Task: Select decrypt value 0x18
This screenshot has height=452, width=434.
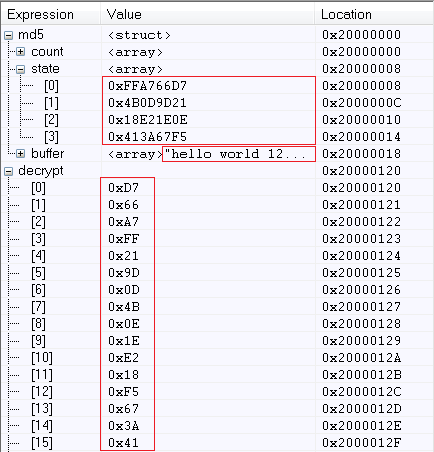Action: pos(123,375)
